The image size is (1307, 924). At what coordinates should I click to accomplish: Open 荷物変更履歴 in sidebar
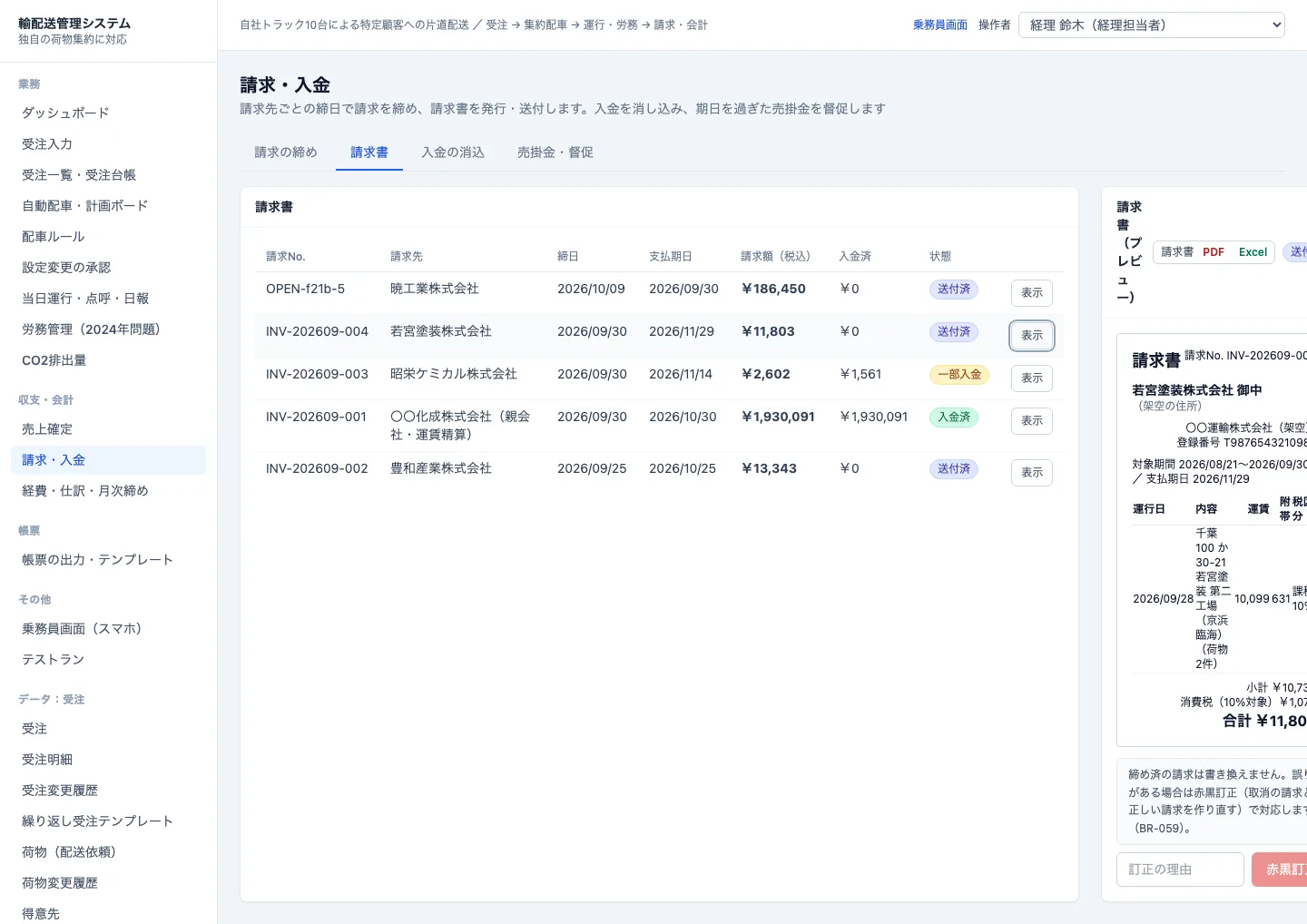click(x=109, y=882)
